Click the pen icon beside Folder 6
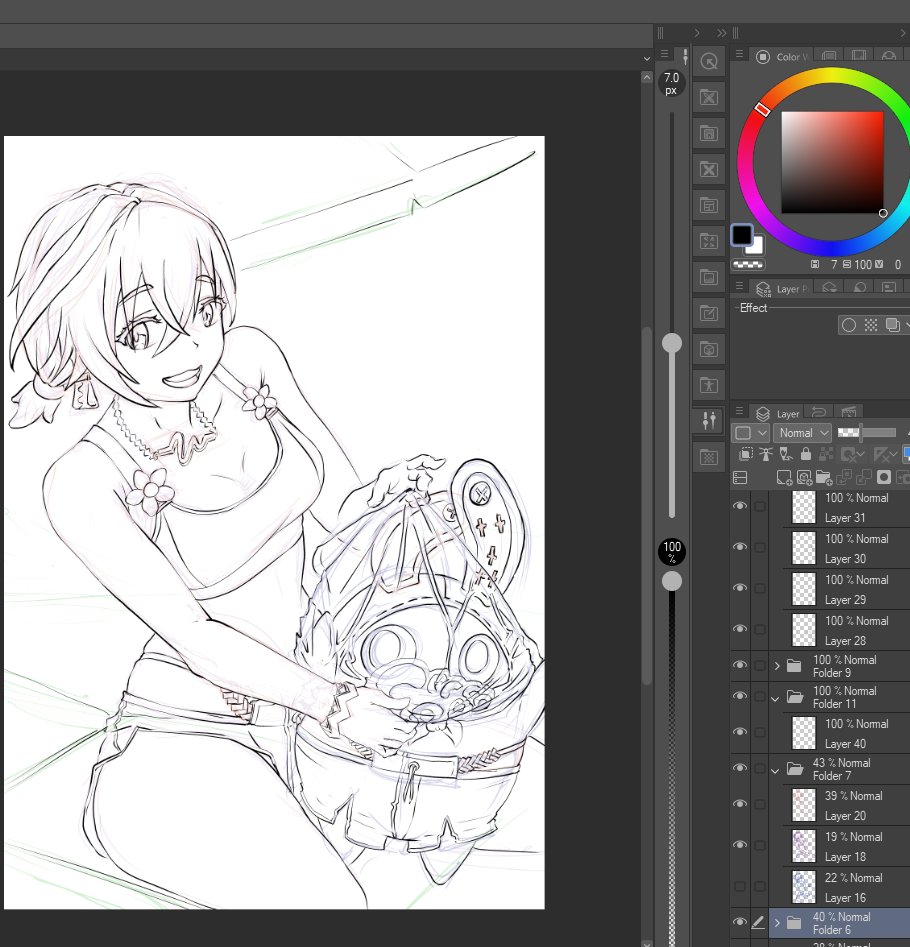The image size is (910, 947). (x=758, y=922)
